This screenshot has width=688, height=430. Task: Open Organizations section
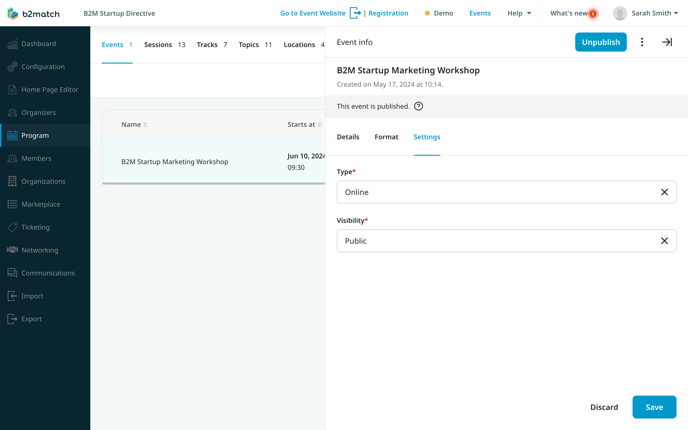click(x=43, y=181)
